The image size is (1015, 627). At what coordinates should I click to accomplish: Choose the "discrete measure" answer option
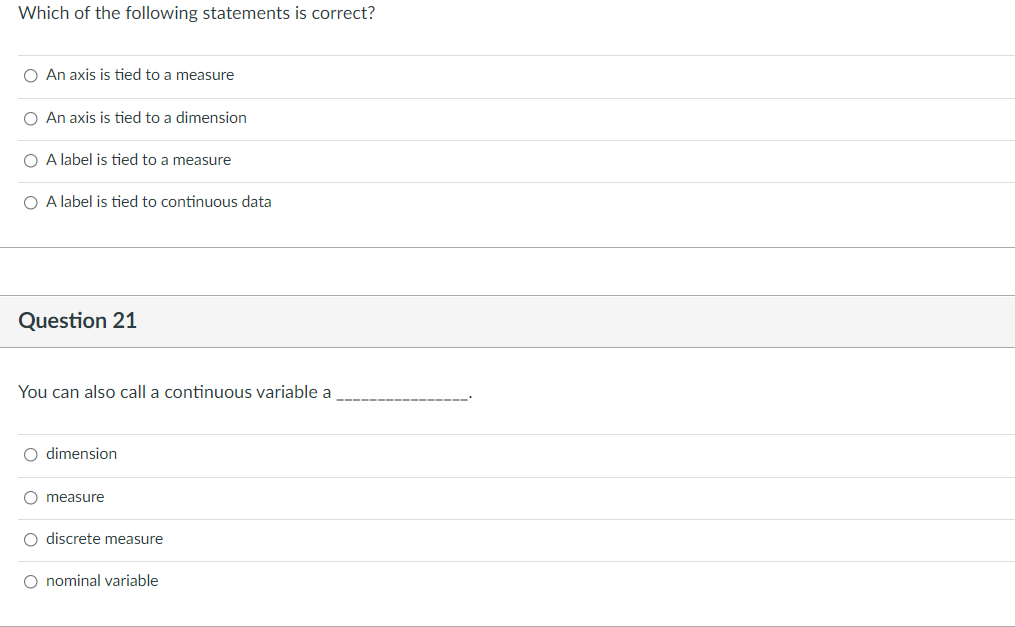[30, 539]
